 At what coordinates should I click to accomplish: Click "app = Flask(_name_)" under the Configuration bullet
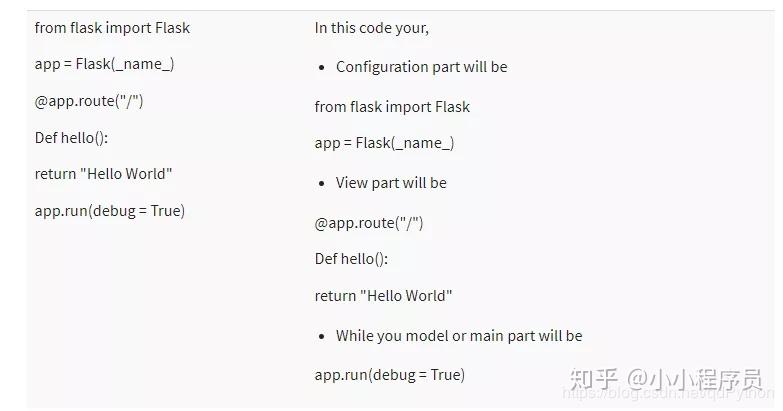pos(384,143)
